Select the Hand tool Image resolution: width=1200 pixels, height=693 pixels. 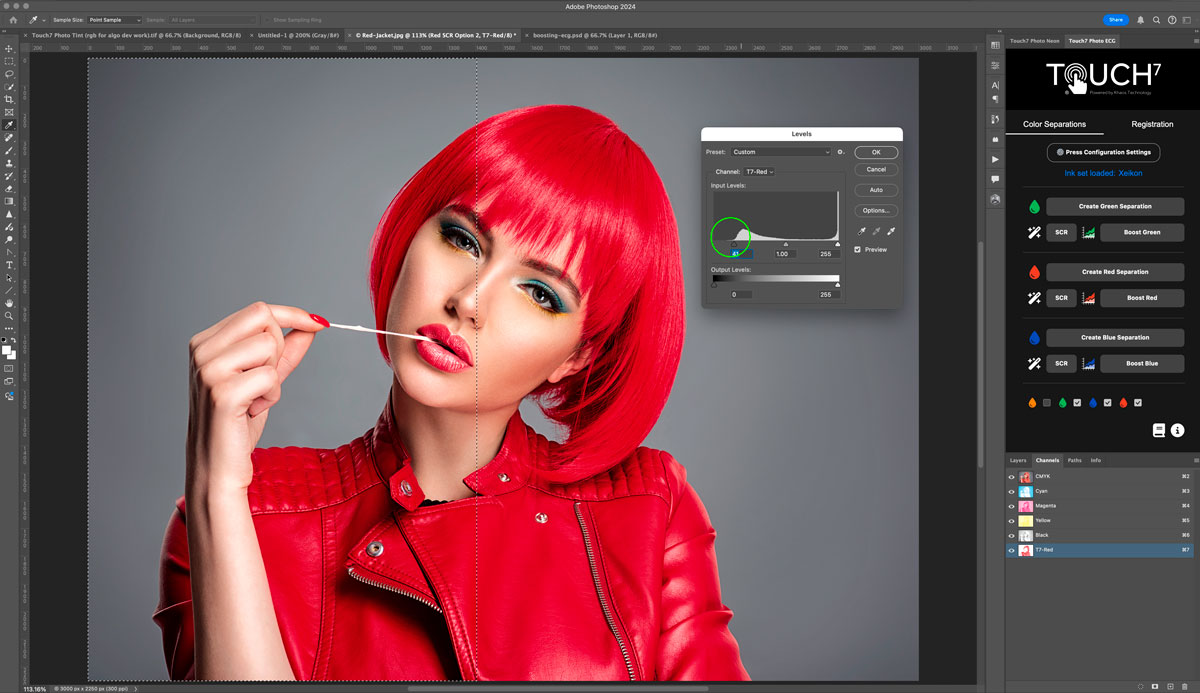(9, 303)
